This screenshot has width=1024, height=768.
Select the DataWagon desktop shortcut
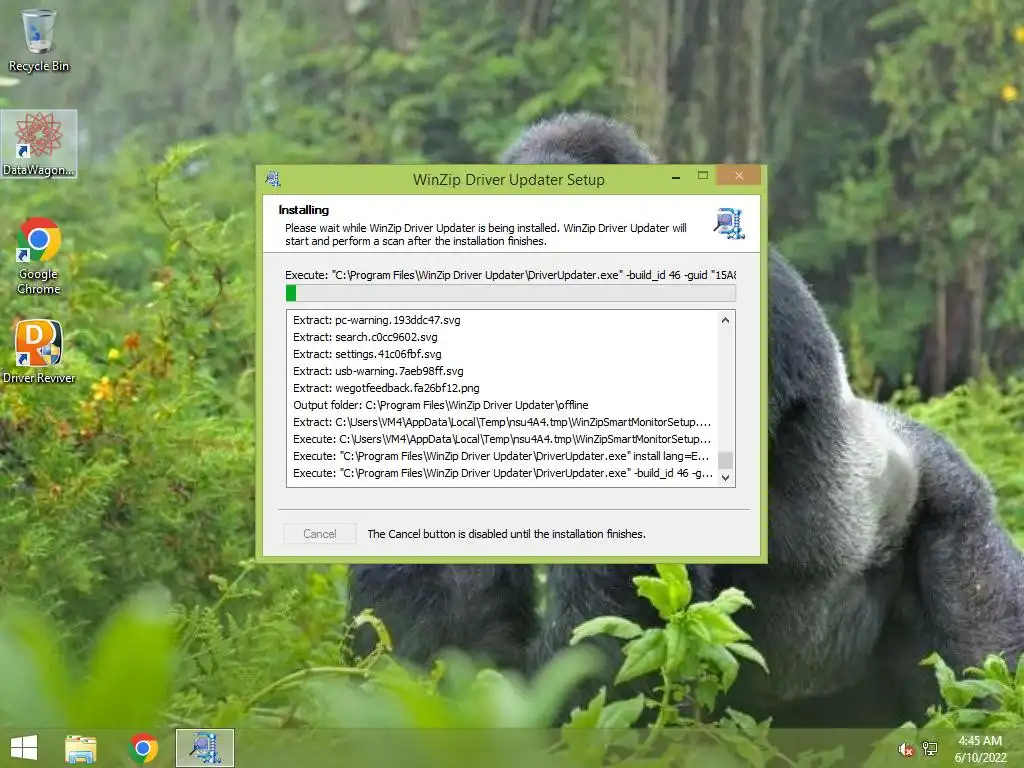(39, 144)
